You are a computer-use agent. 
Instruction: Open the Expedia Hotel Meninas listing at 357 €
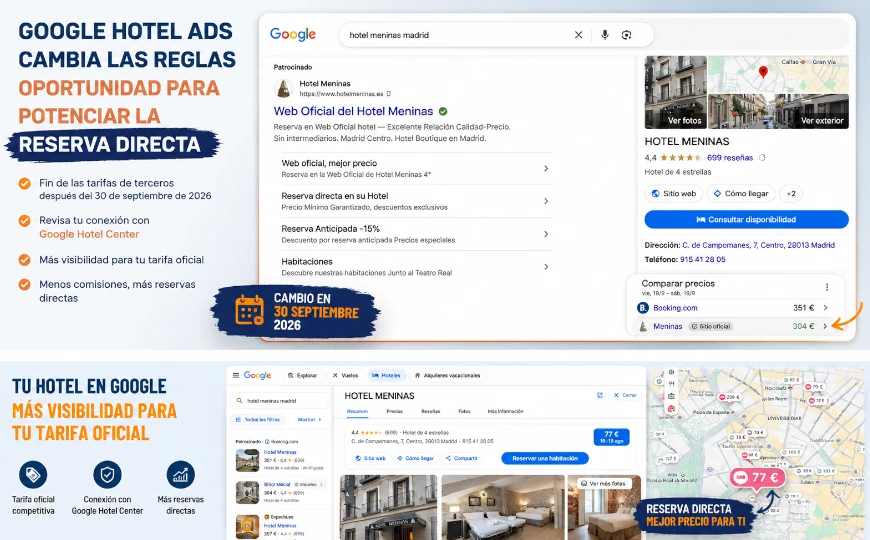pos(279,526)
